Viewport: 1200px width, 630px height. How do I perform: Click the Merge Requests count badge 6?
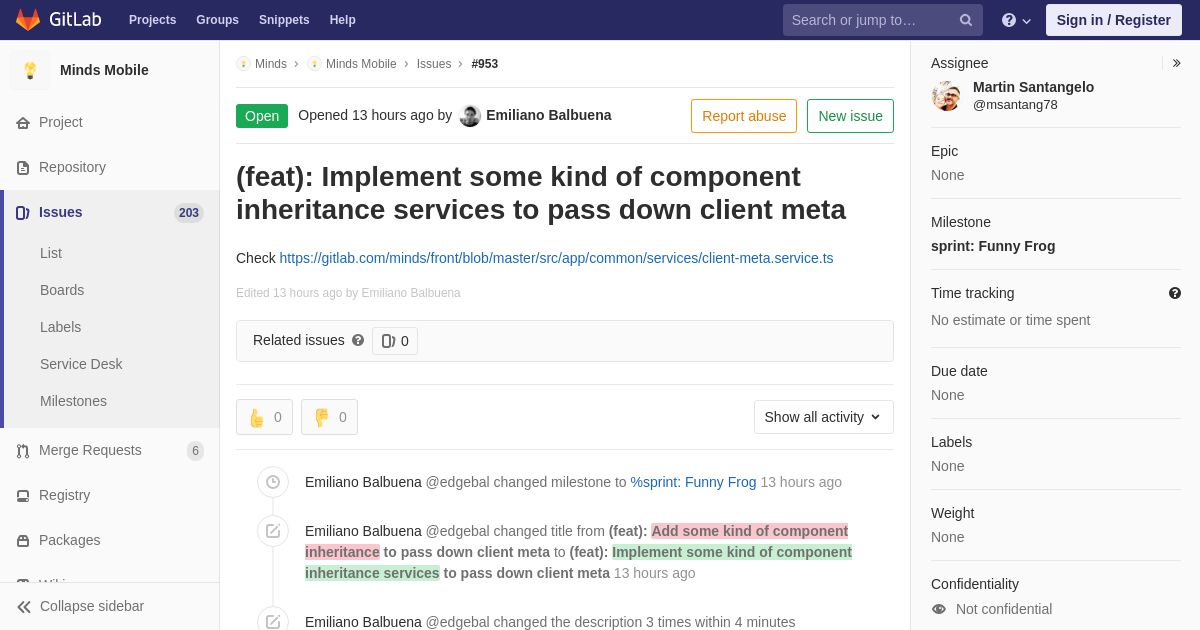[195, 451]
